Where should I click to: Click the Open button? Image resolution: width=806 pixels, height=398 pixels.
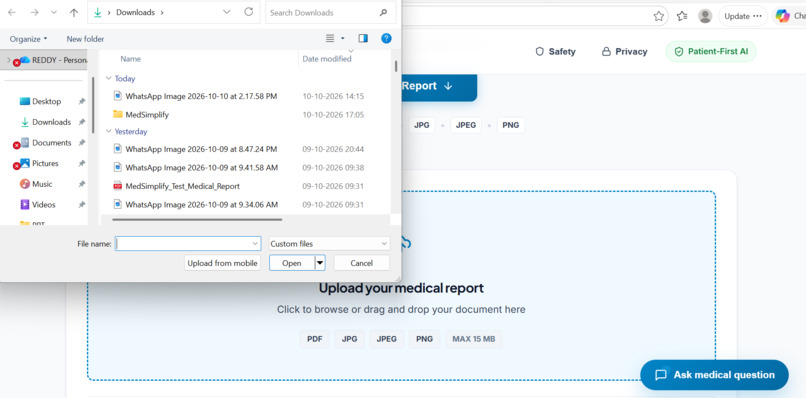click(291, 263)
